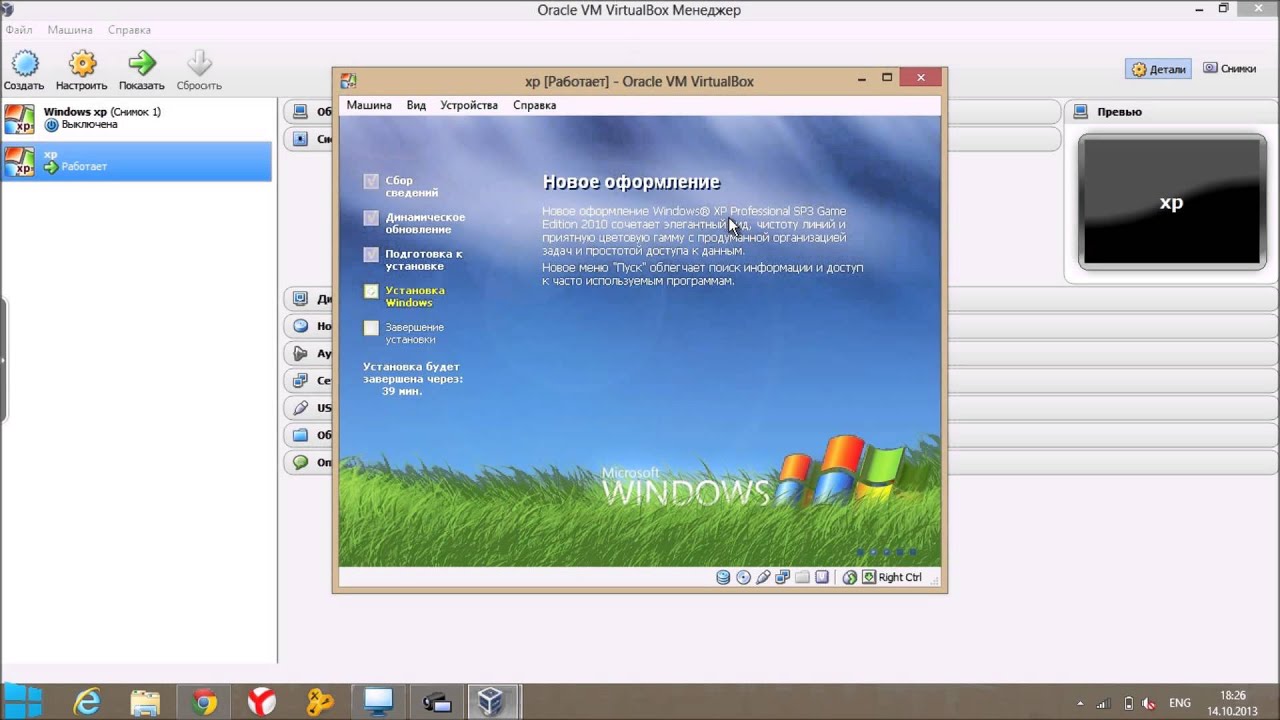Click the Превью section header
This screenshot has height=720, width=1280.
(x=1171, y=112)
